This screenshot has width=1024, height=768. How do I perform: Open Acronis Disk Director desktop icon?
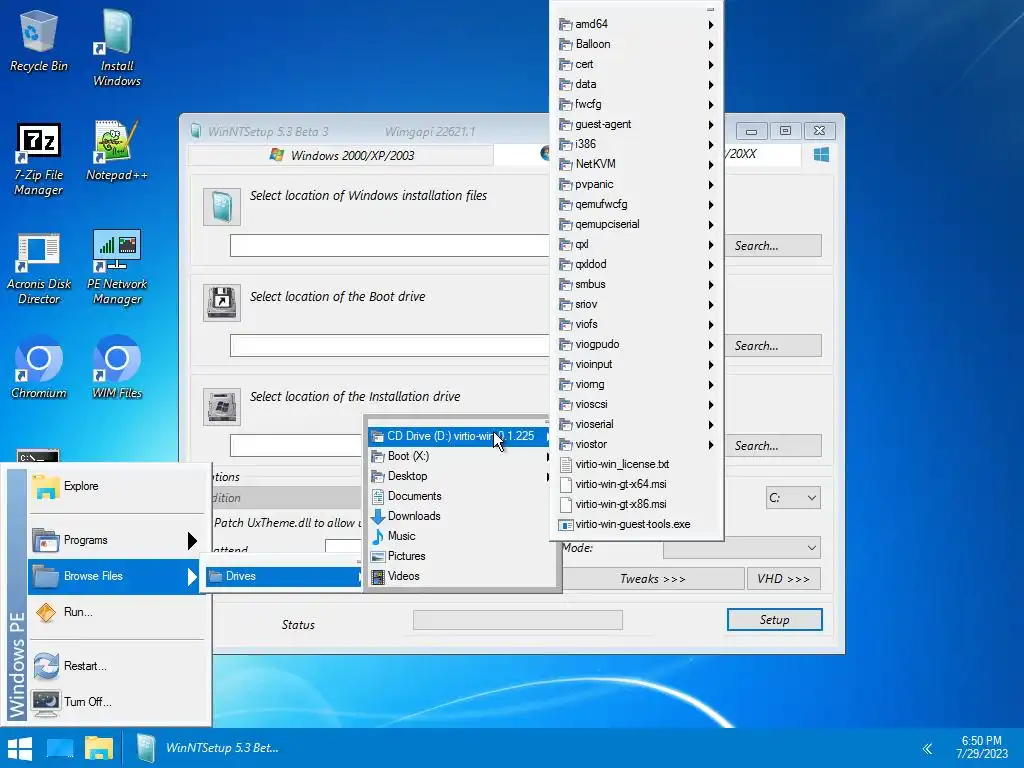coord(39,268)
